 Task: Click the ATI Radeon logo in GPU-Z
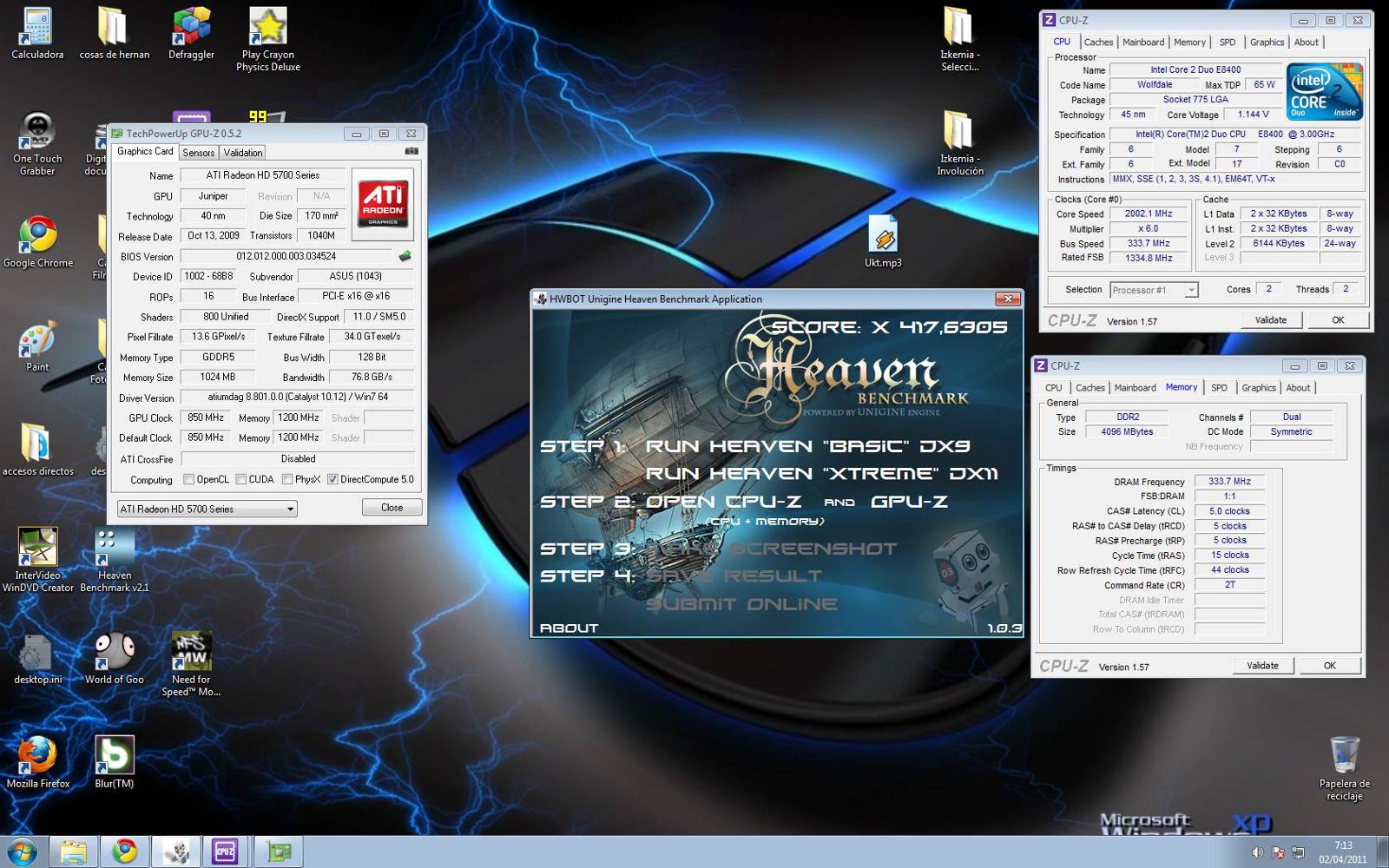point(383,204)
